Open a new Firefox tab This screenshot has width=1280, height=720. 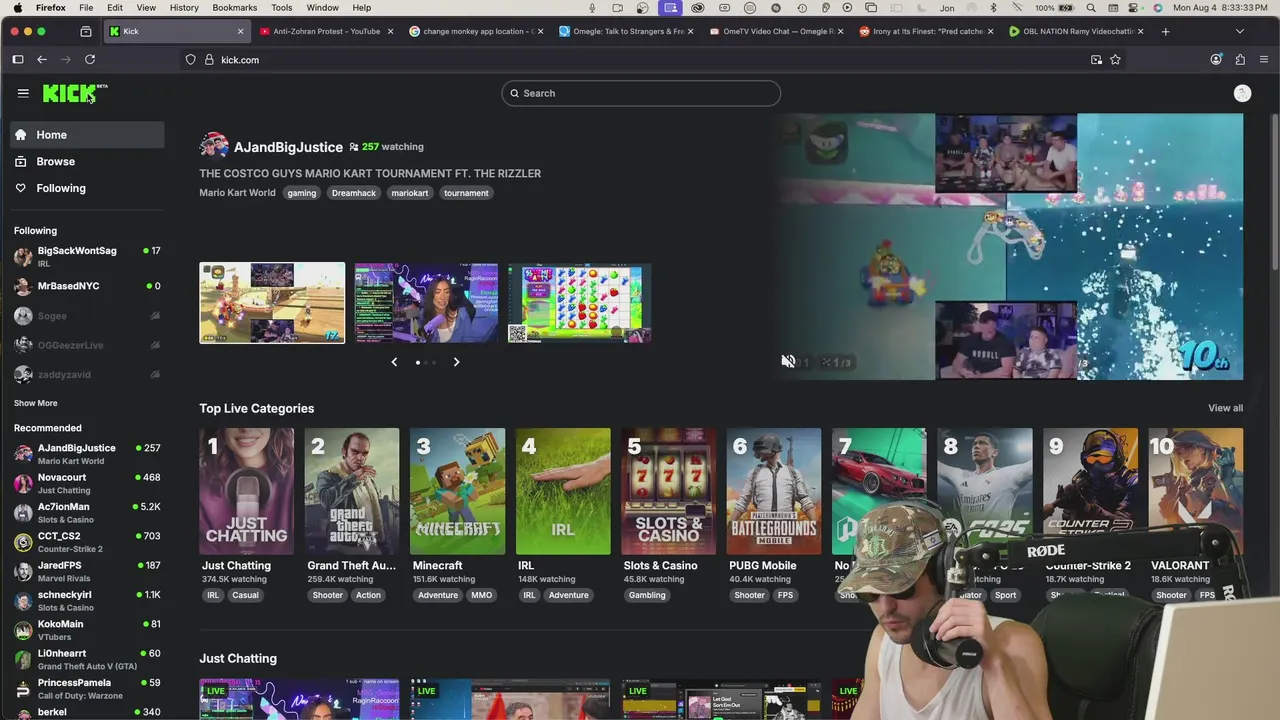point(1165,31)
